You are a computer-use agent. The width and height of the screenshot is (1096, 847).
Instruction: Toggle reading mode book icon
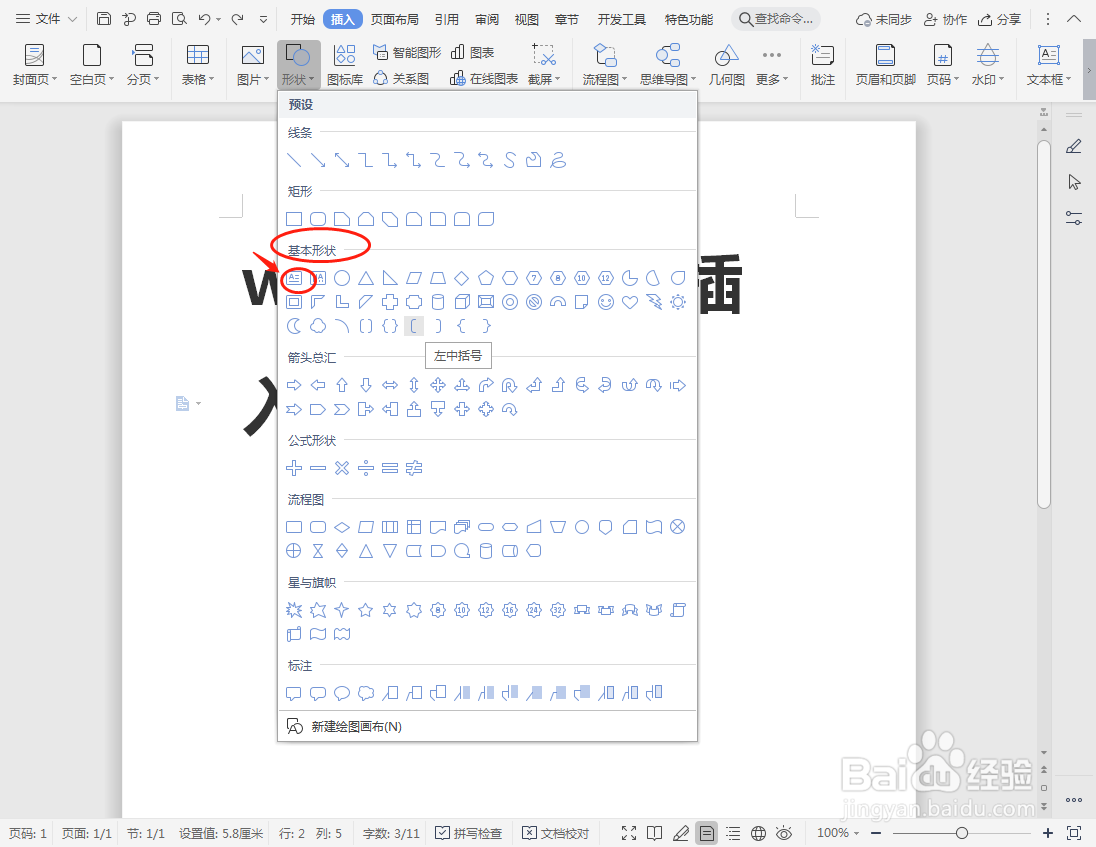[655, 833]
